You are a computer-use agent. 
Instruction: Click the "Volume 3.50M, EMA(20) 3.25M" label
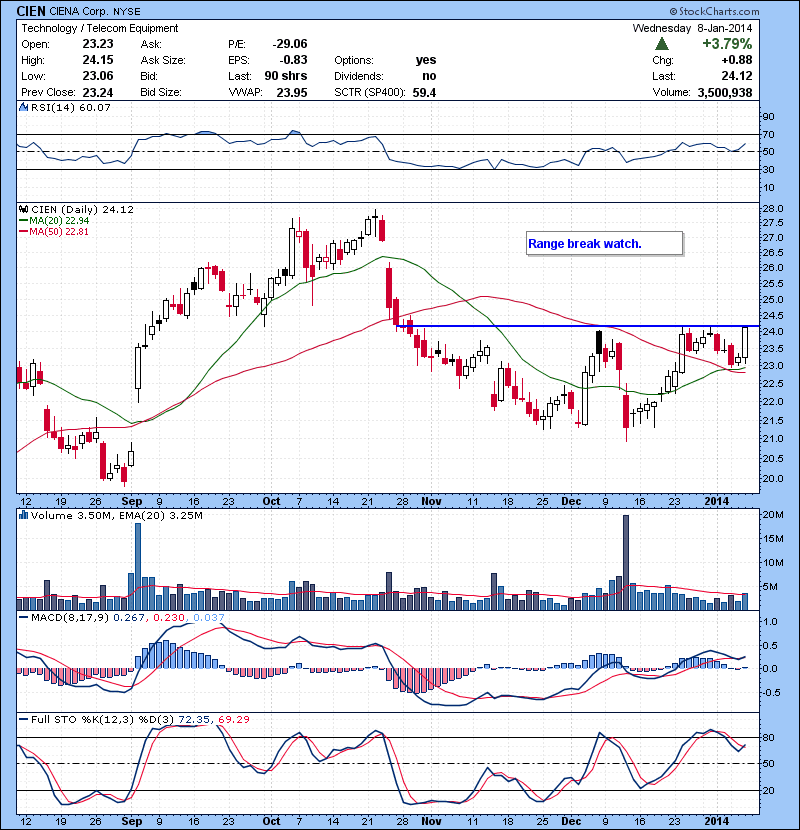[x=116, y=516]
